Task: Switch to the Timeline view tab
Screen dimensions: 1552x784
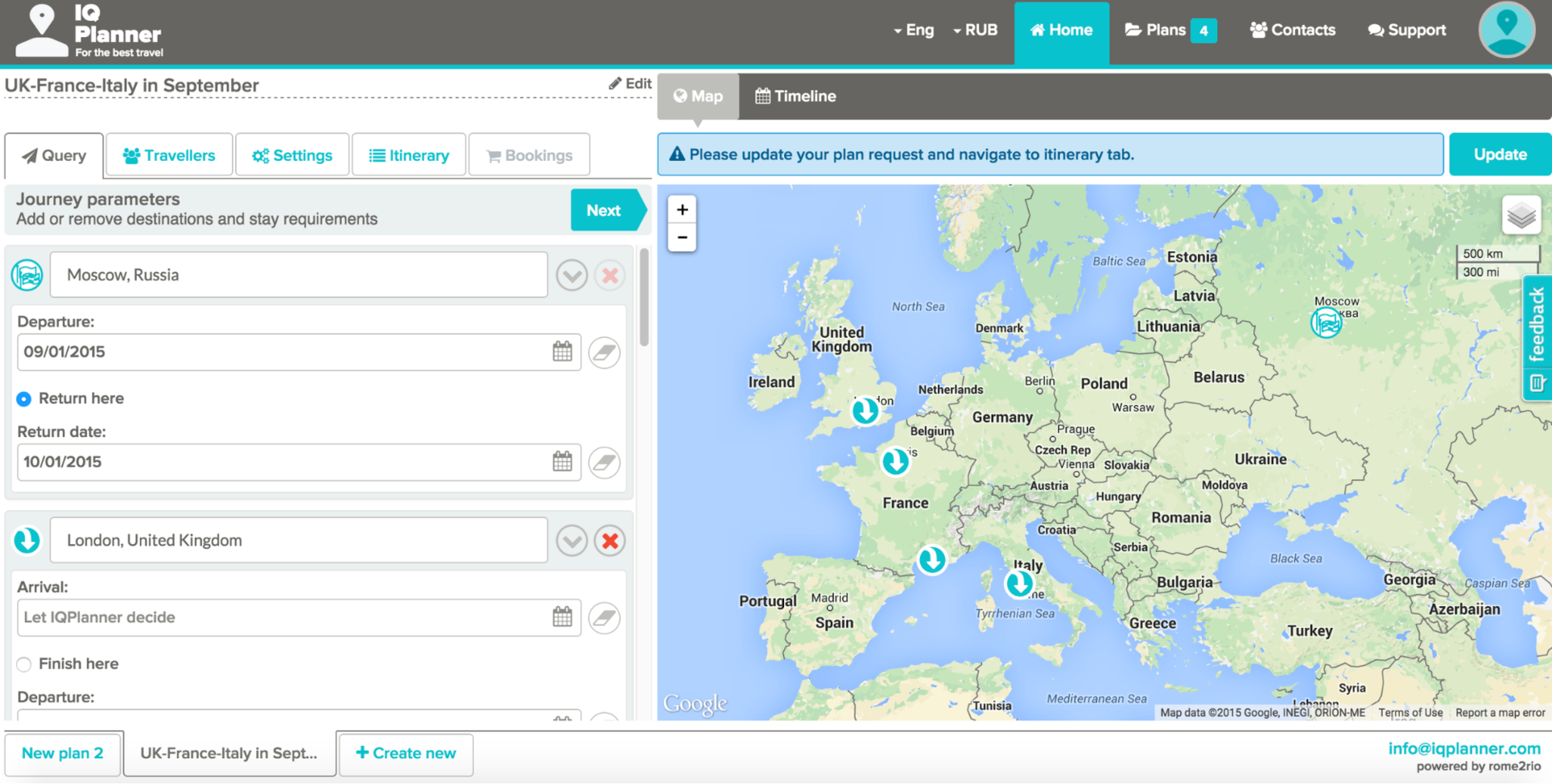Action: [x=795, y=96]
